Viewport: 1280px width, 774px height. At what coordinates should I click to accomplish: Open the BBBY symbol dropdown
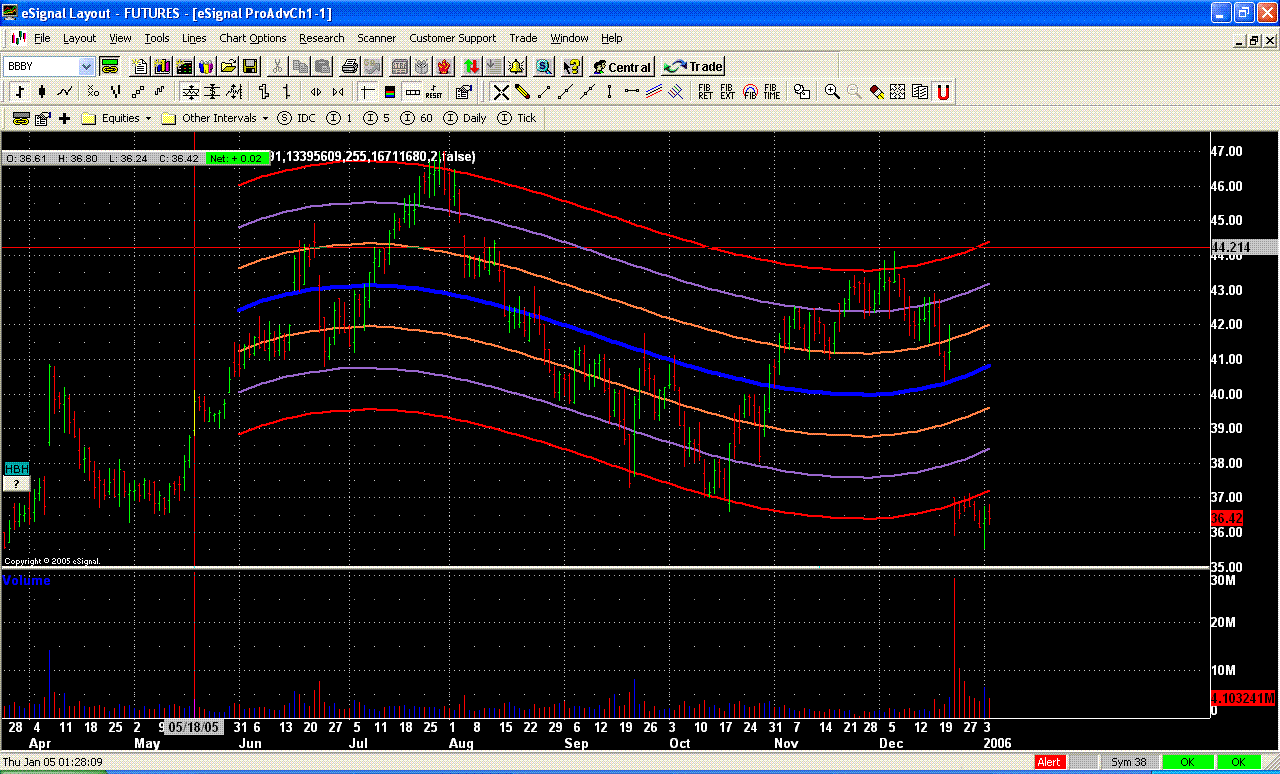[86, 67]
